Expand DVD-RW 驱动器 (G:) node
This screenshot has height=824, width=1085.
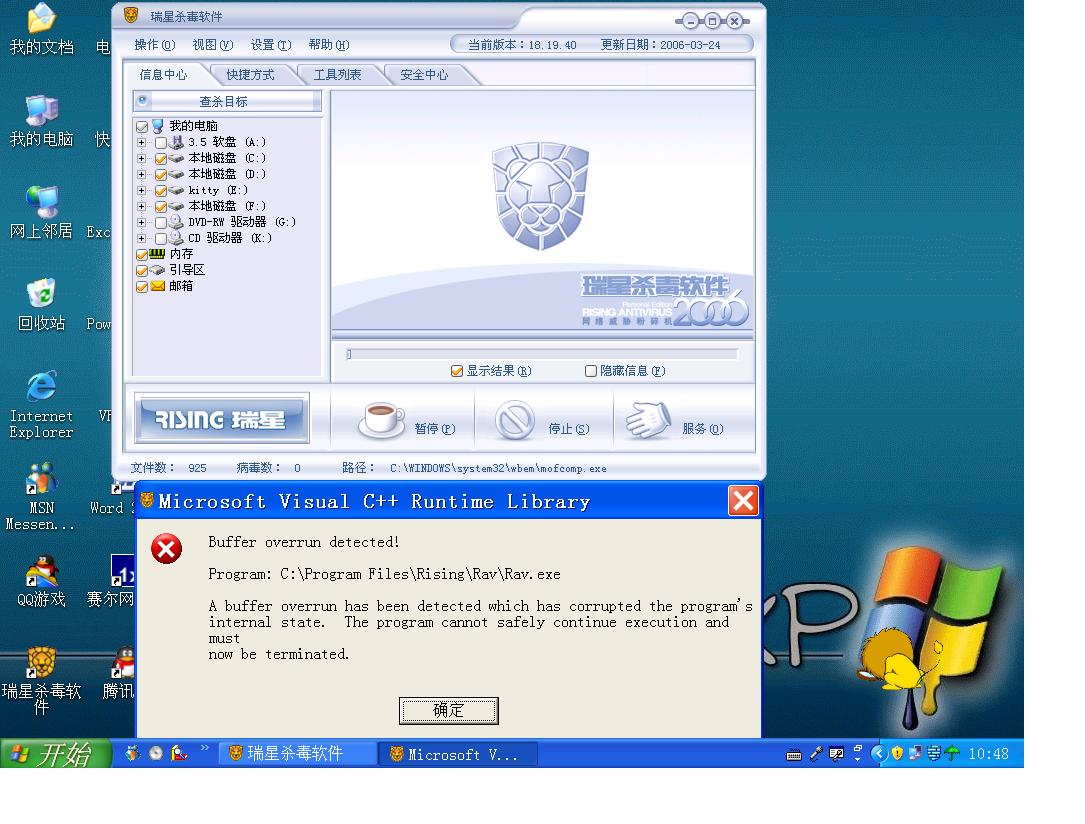[x=141, y=223]
